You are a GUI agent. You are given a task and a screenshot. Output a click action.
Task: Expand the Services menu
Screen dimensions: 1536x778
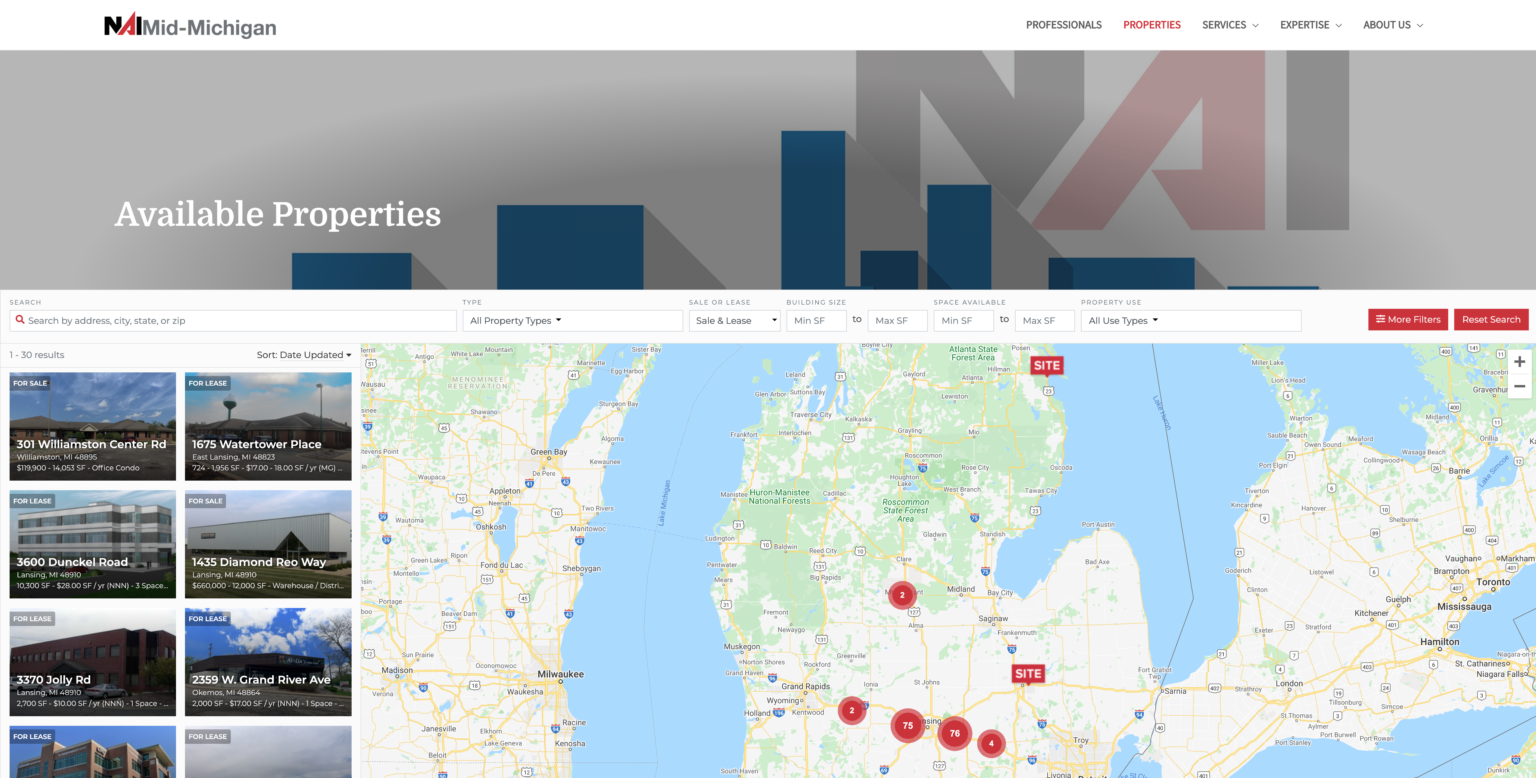pyautogui.click(x=1230, y=25)
